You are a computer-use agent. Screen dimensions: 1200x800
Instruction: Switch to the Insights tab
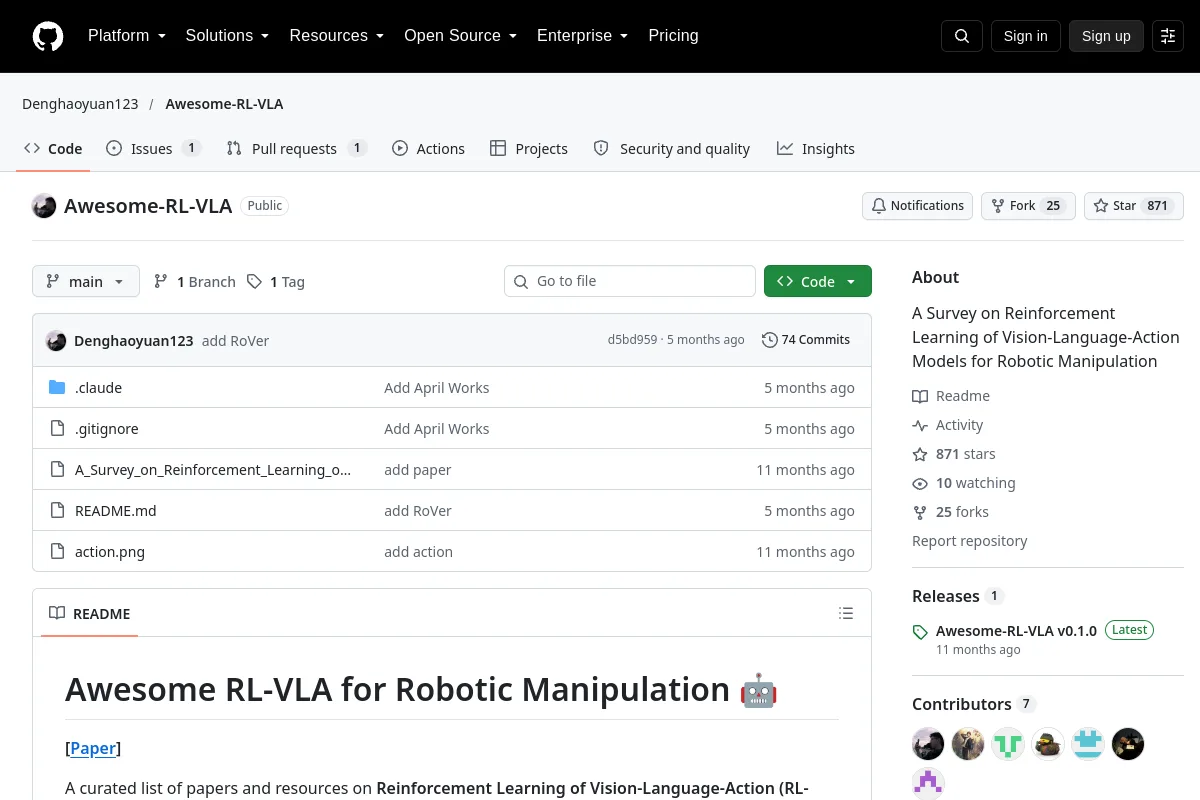tap(816, 149)
